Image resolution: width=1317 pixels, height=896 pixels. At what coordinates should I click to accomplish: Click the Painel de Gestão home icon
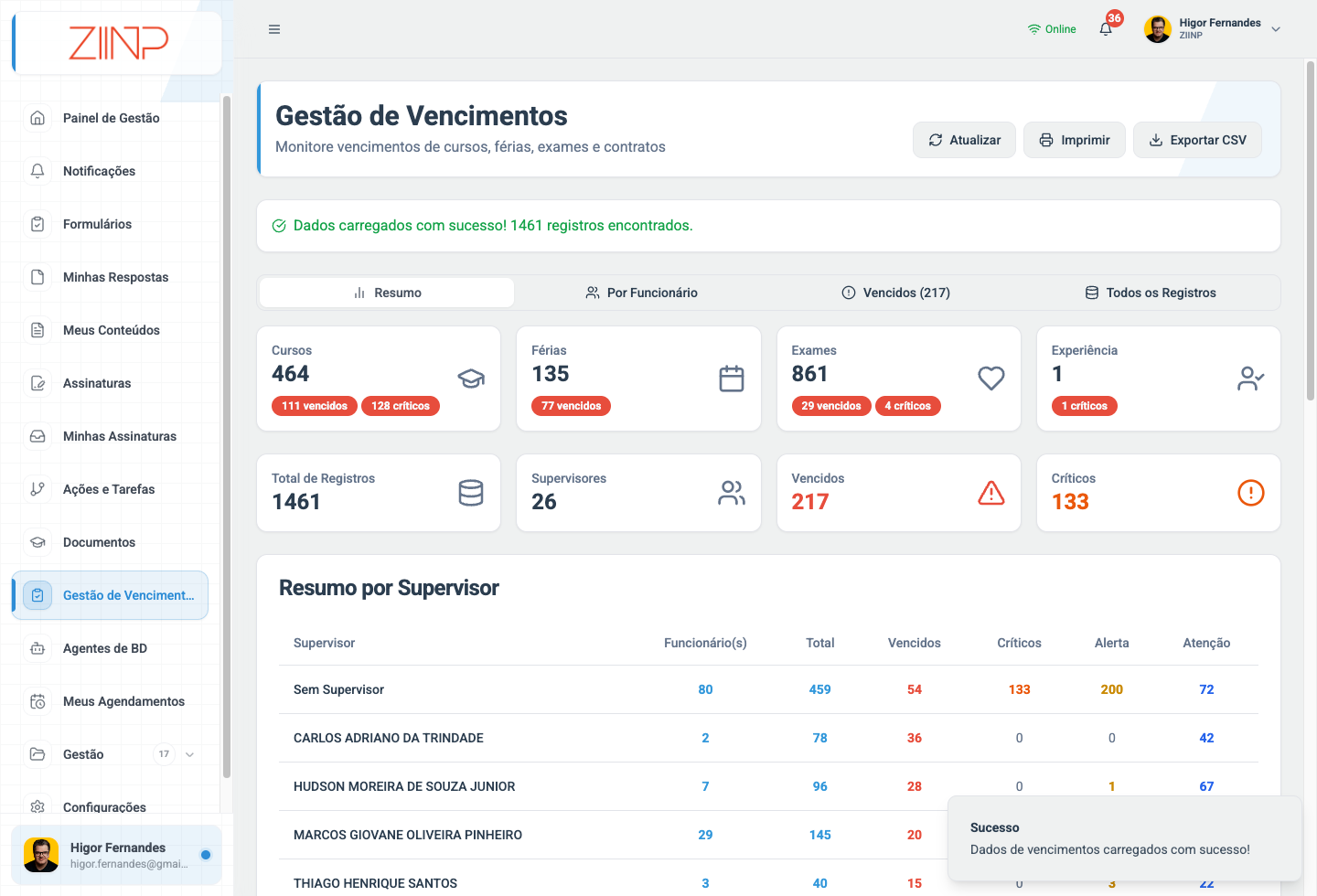(37, 118)
